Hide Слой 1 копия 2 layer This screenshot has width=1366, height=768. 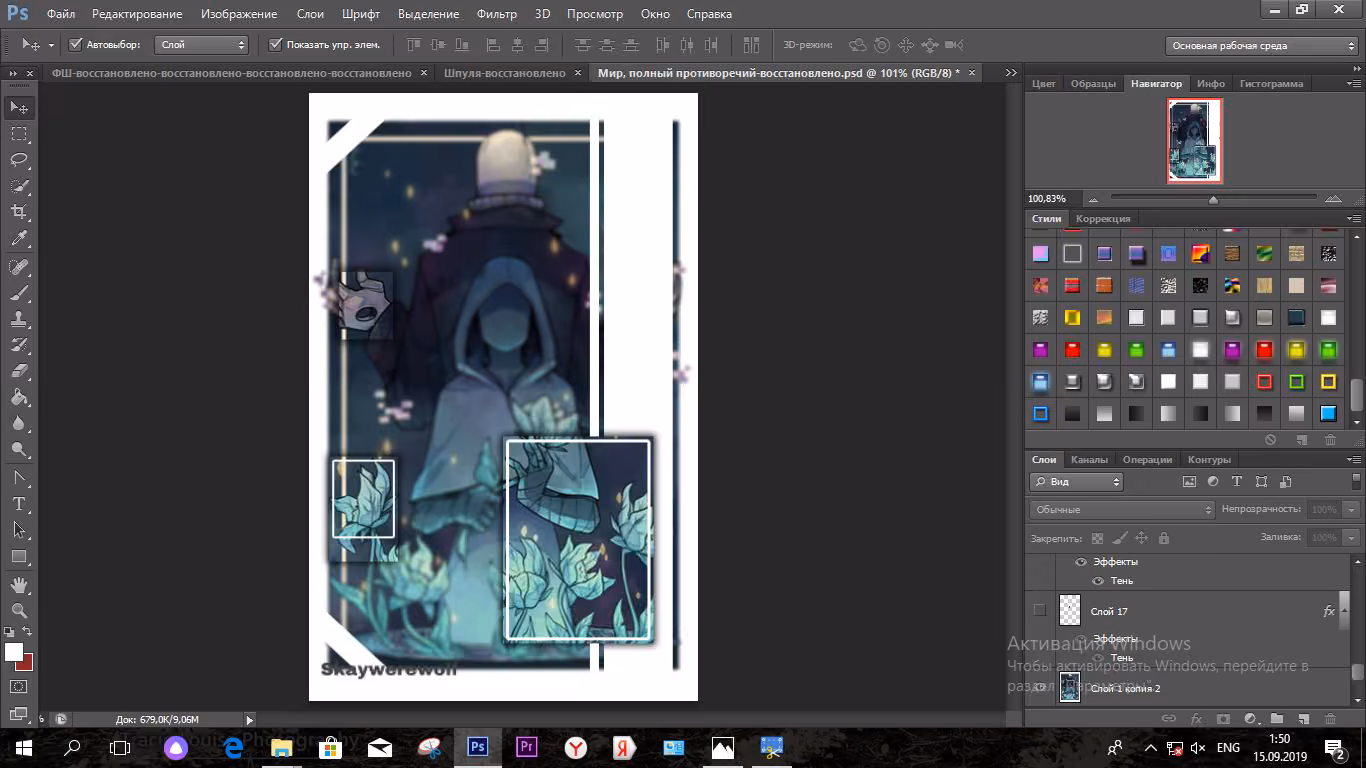[x=1040, y=687]
